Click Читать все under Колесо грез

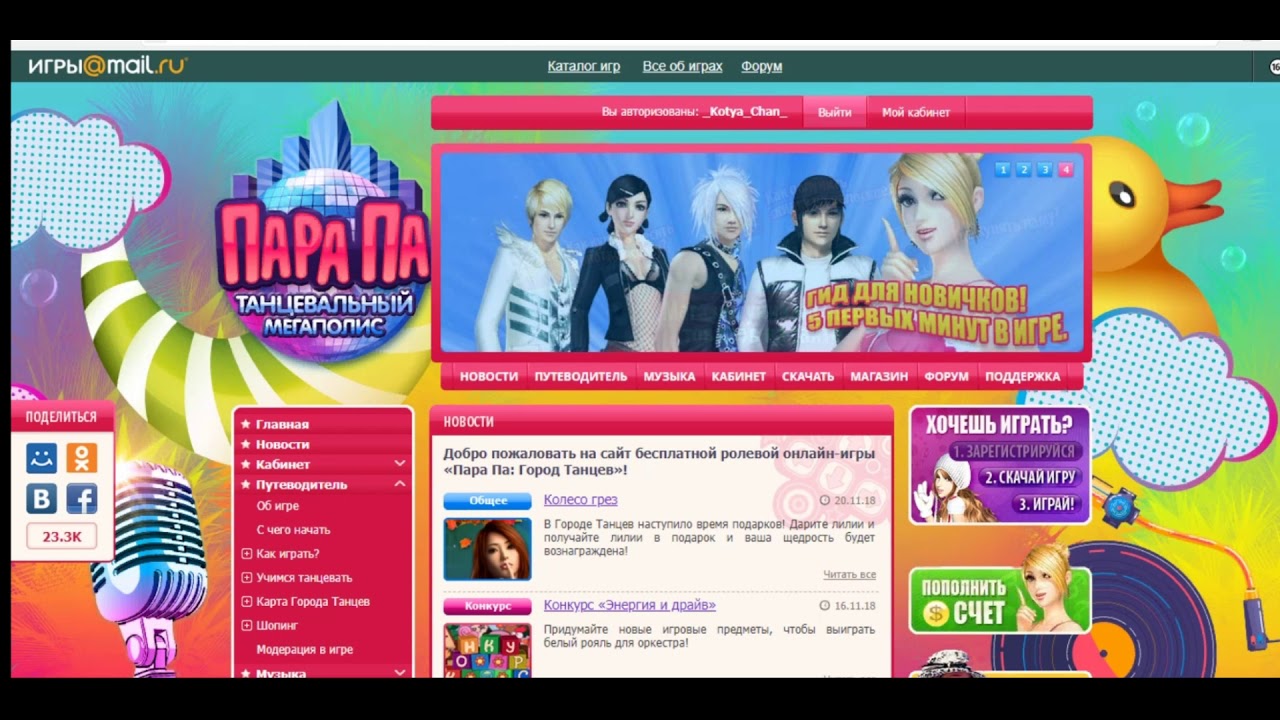tap(850, 575)
